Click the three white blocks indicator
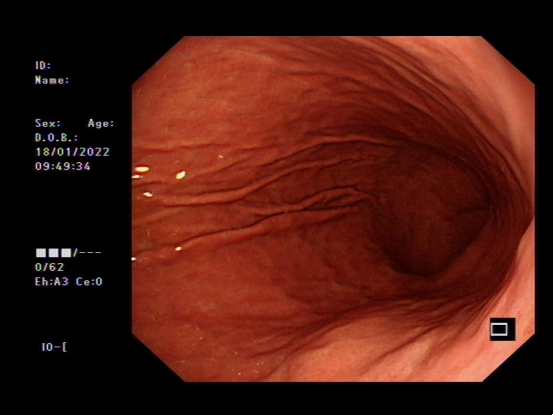Viewport: 553px width, 415px height. tap(53, 252)
